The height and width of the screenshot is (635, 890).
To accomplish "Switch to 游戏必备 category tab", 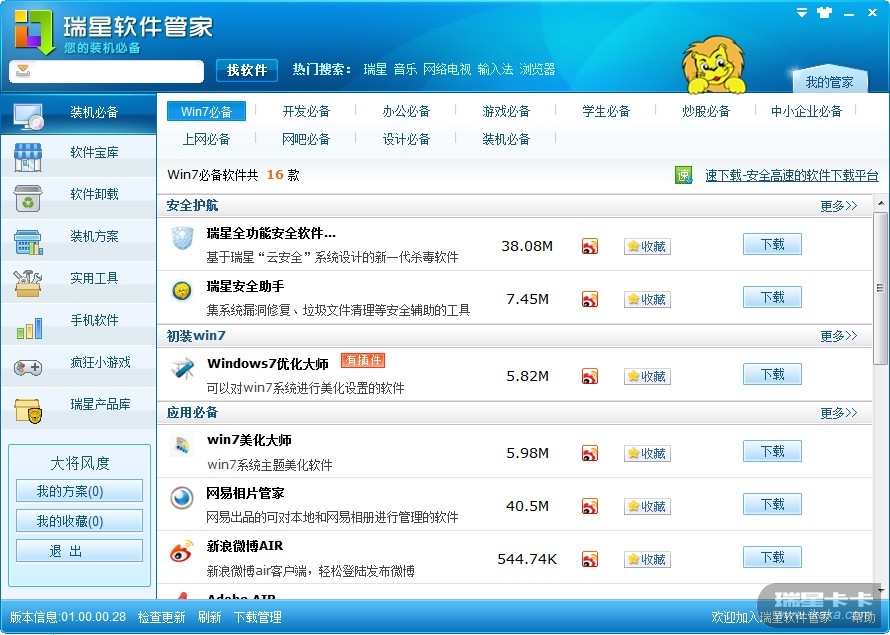I will click(506, 111).
